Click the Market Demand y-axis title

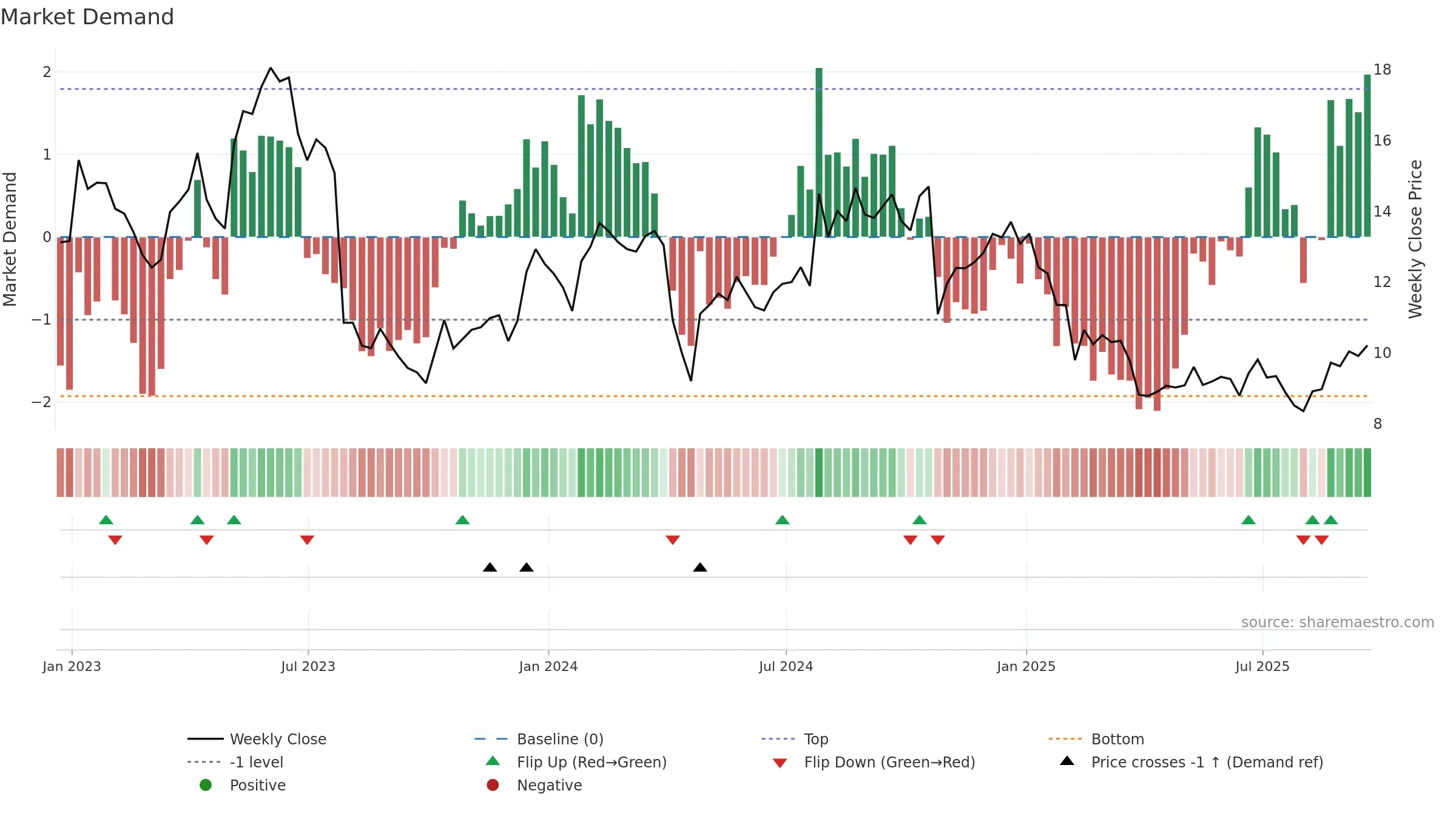pyautogui.click(x=10, y=239)
